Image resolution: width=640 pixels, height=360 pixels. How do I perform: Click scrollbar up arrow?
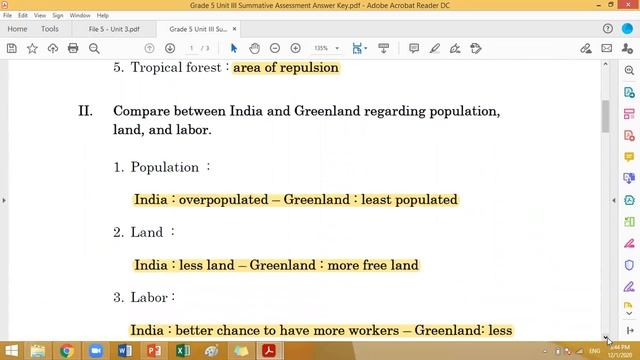(605, 64)
